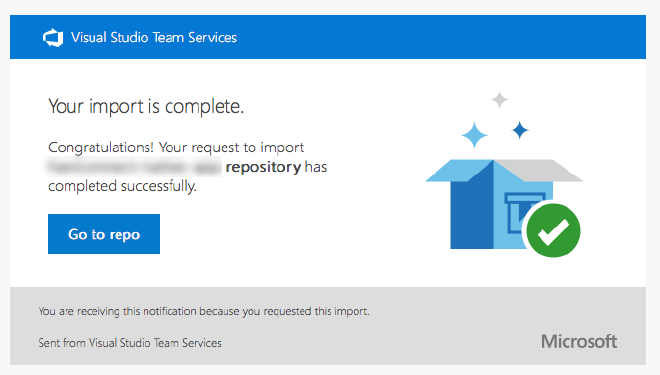Click the Congratulations message line

pos(176,147)
